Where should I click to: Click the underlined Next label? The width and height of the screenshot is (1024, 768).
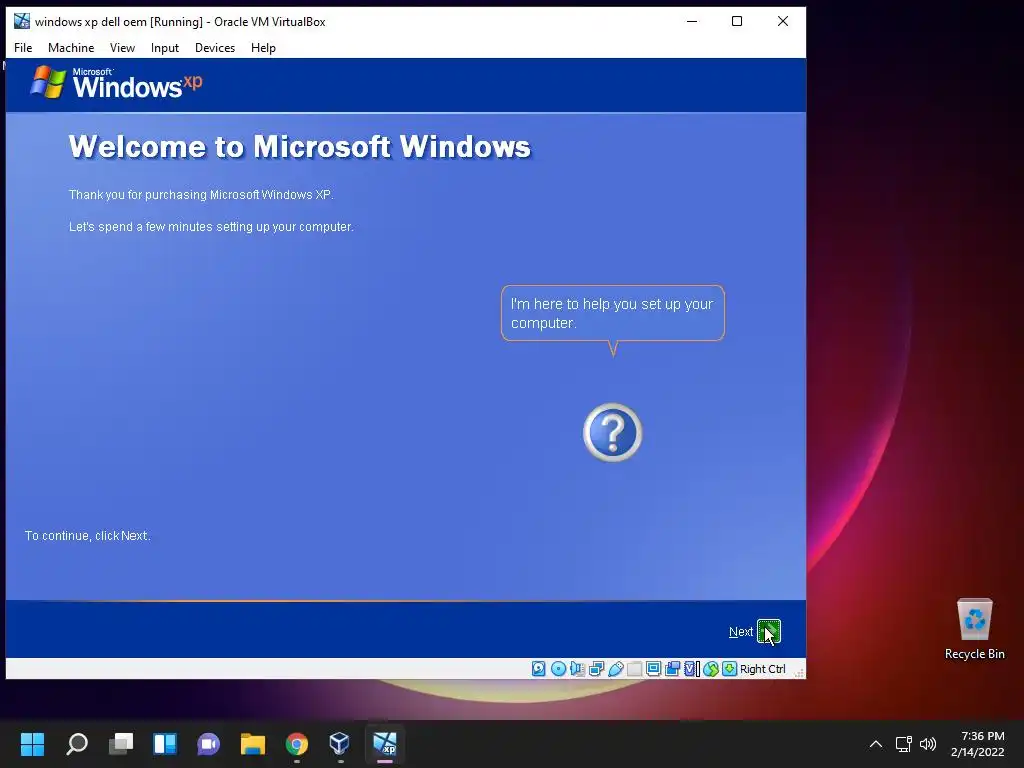point(741,632)
